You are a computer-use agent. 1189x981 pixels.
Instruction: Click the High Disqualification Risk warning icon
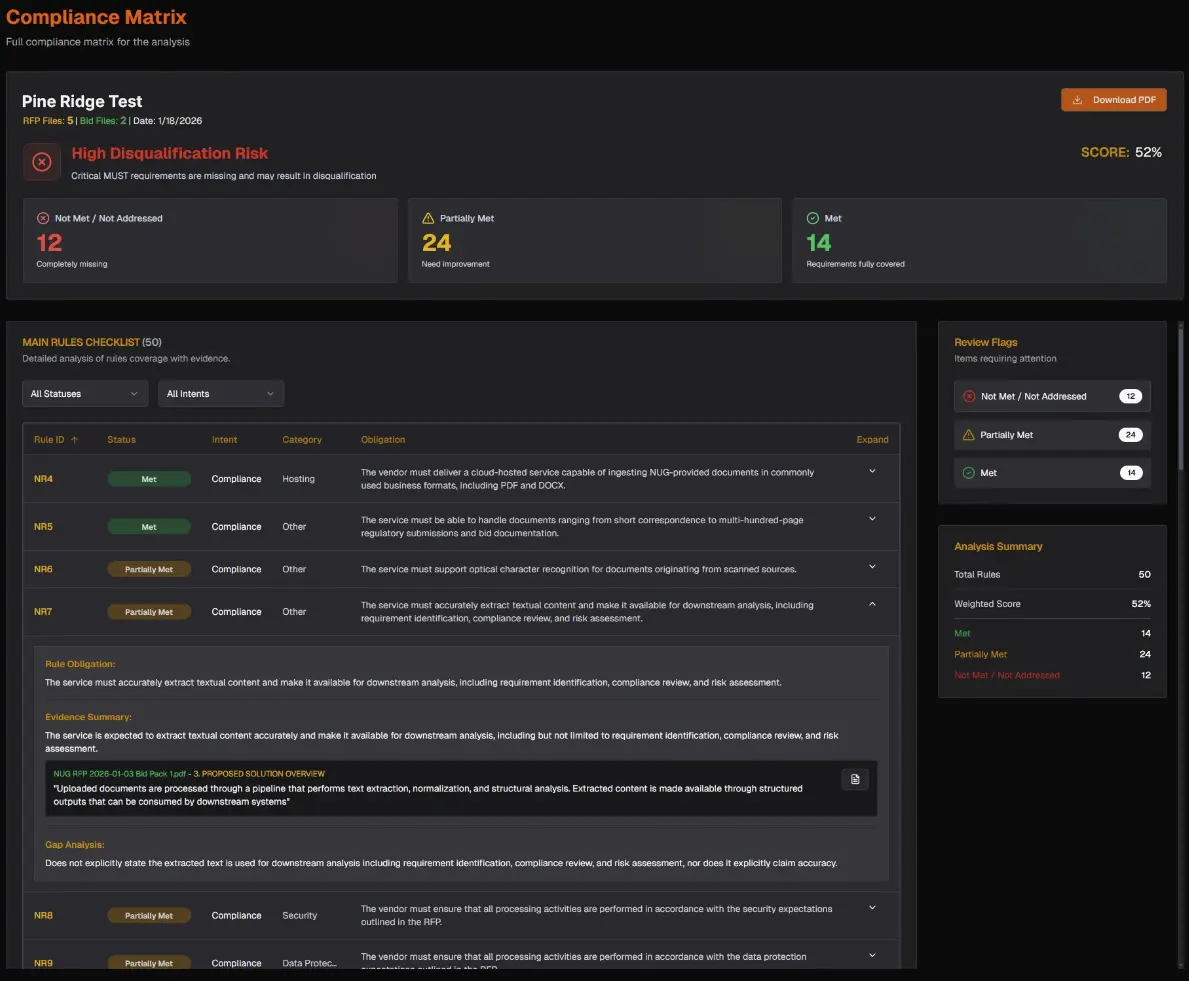[42, 162]
